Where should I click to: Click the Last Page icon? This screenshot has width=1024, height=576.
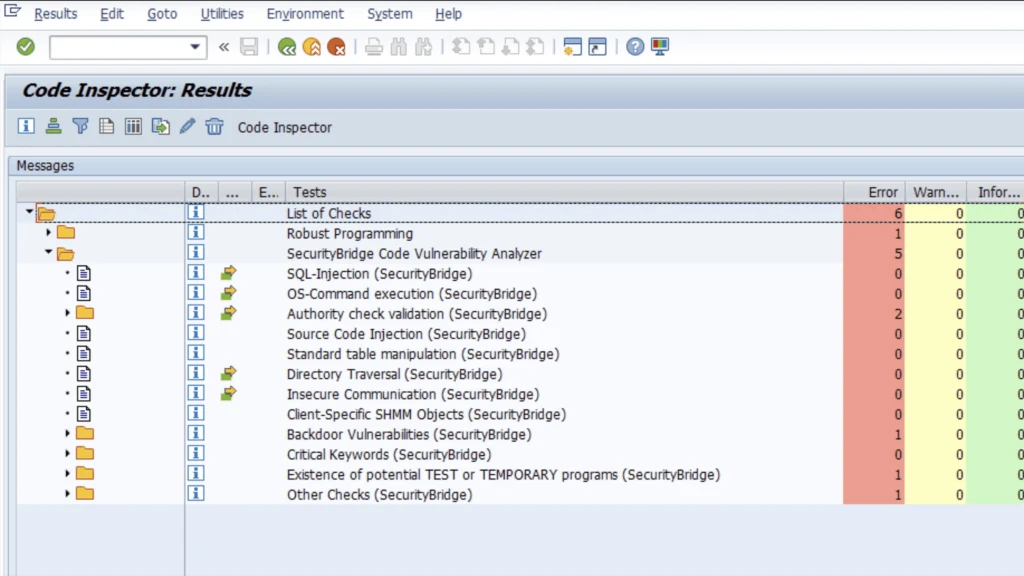click(536, 46)
